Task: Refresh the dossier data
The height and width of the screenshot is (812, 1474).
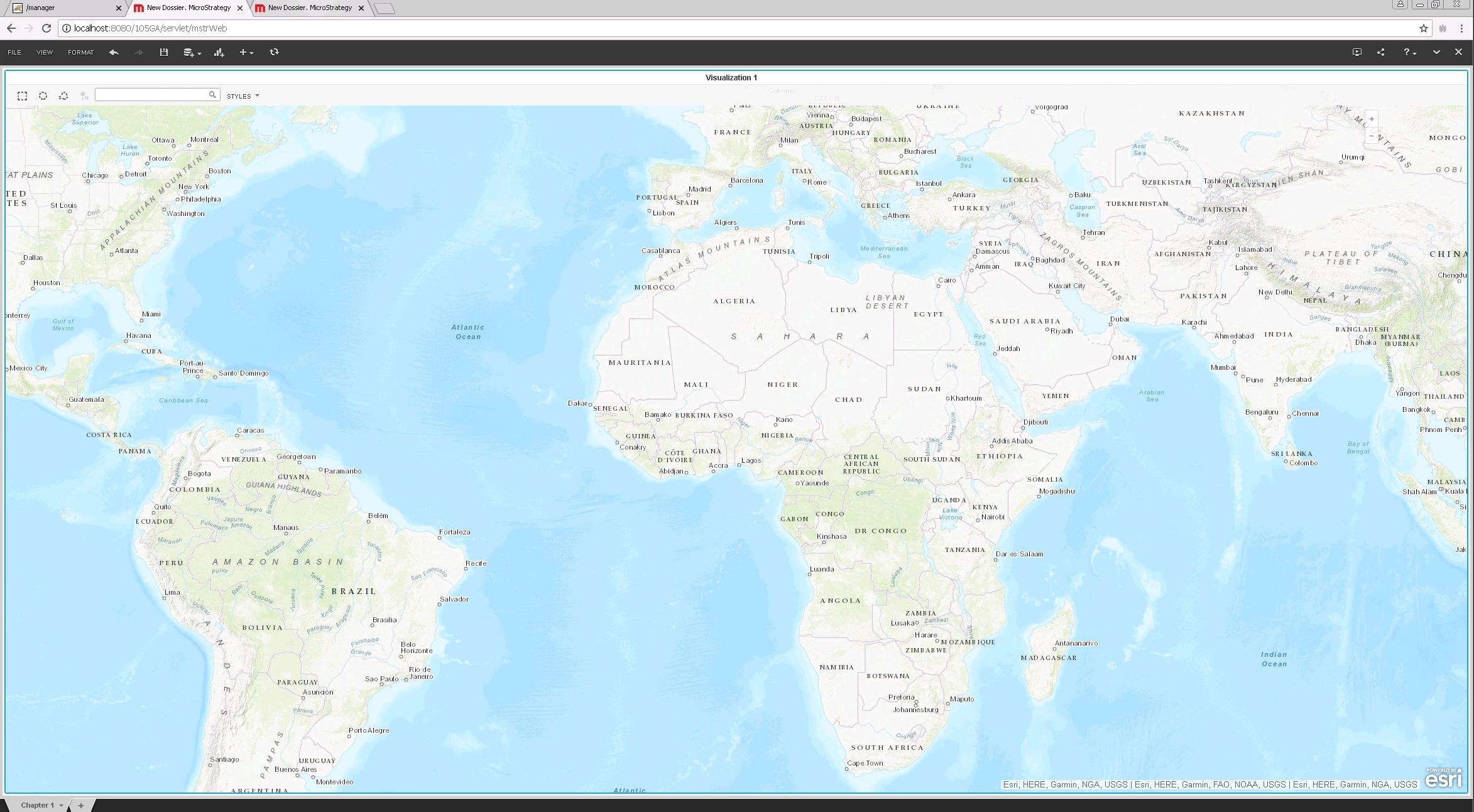Action: tap(274, 52)
